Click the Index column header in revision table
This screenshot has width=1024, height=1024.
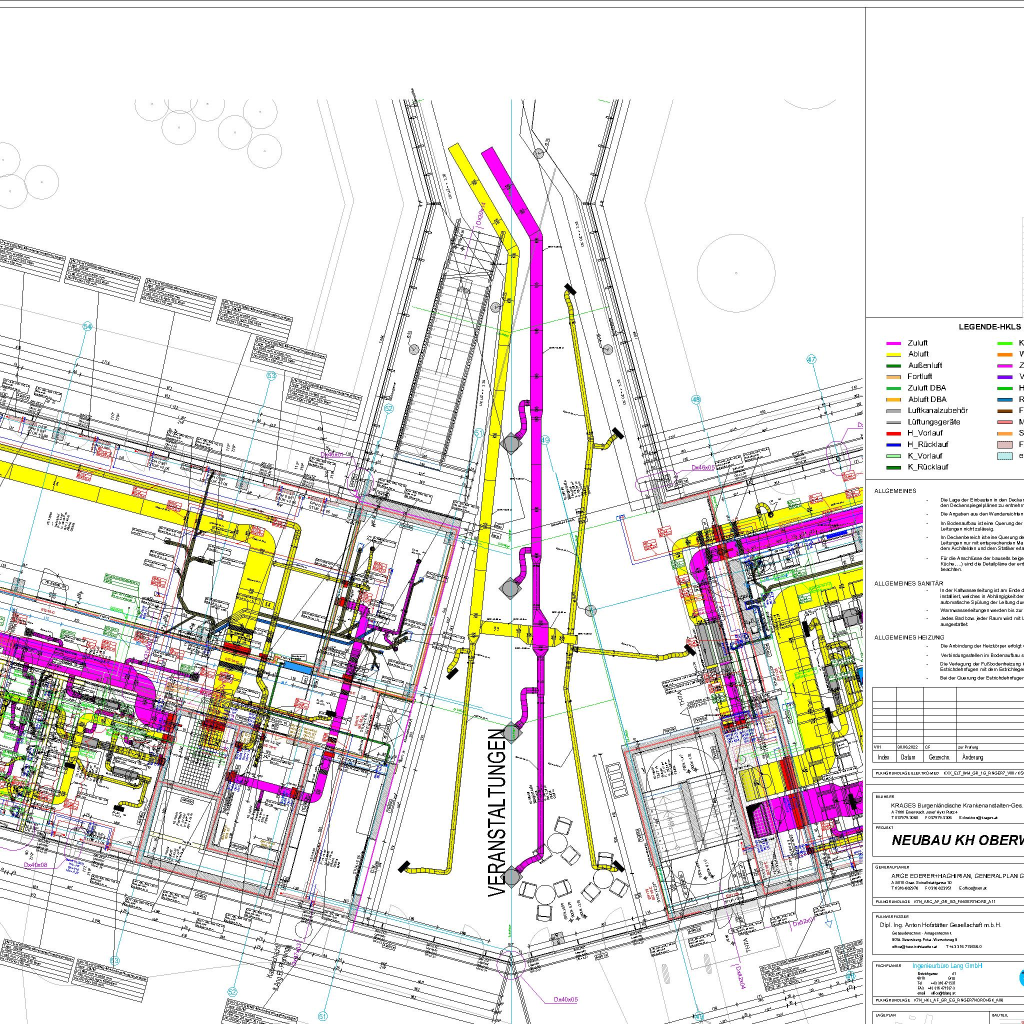click(x=882, y=759)
